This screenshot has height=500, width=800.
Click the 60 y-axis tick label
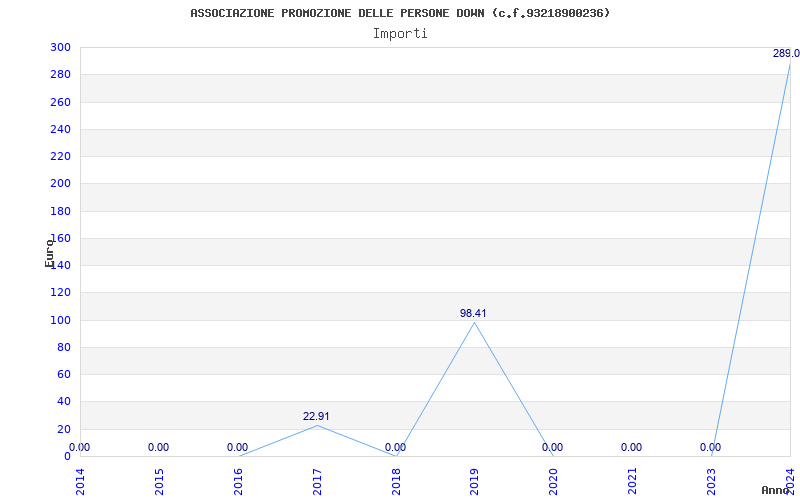click(x=64, y=374)
